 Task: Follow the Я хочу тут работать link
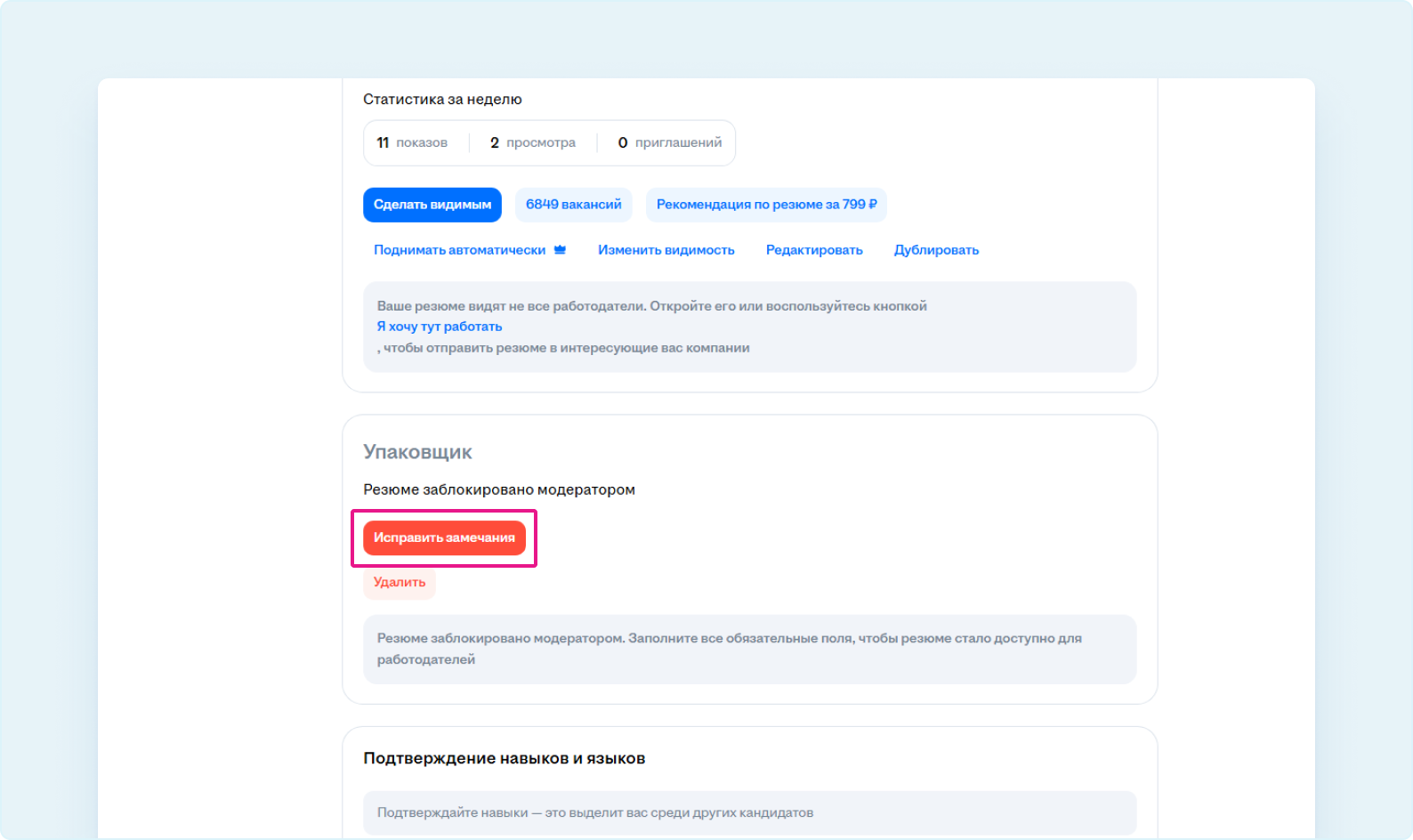coord(440,327)
